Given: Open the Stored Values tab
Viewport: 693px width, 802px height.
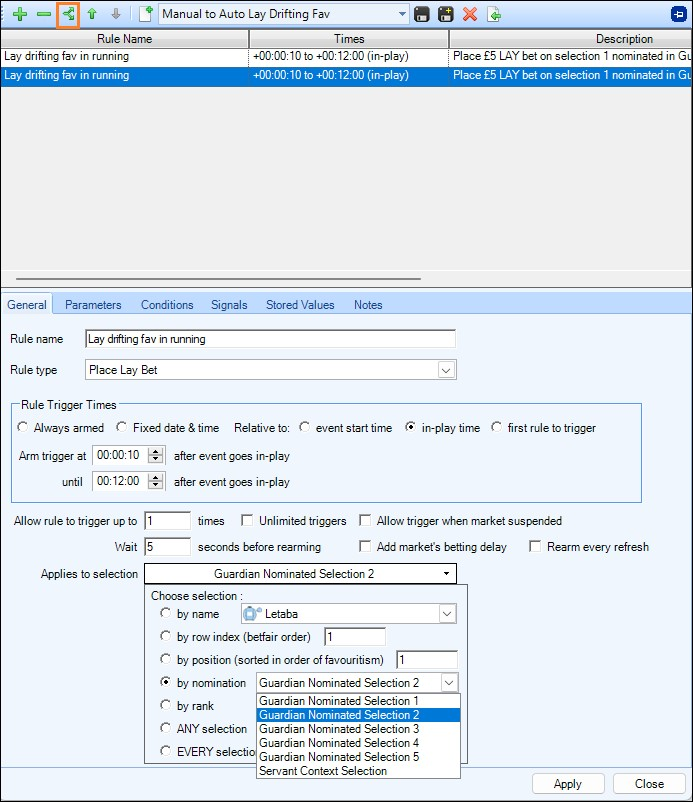Looking at the screenshot, I should coord(300,305).
